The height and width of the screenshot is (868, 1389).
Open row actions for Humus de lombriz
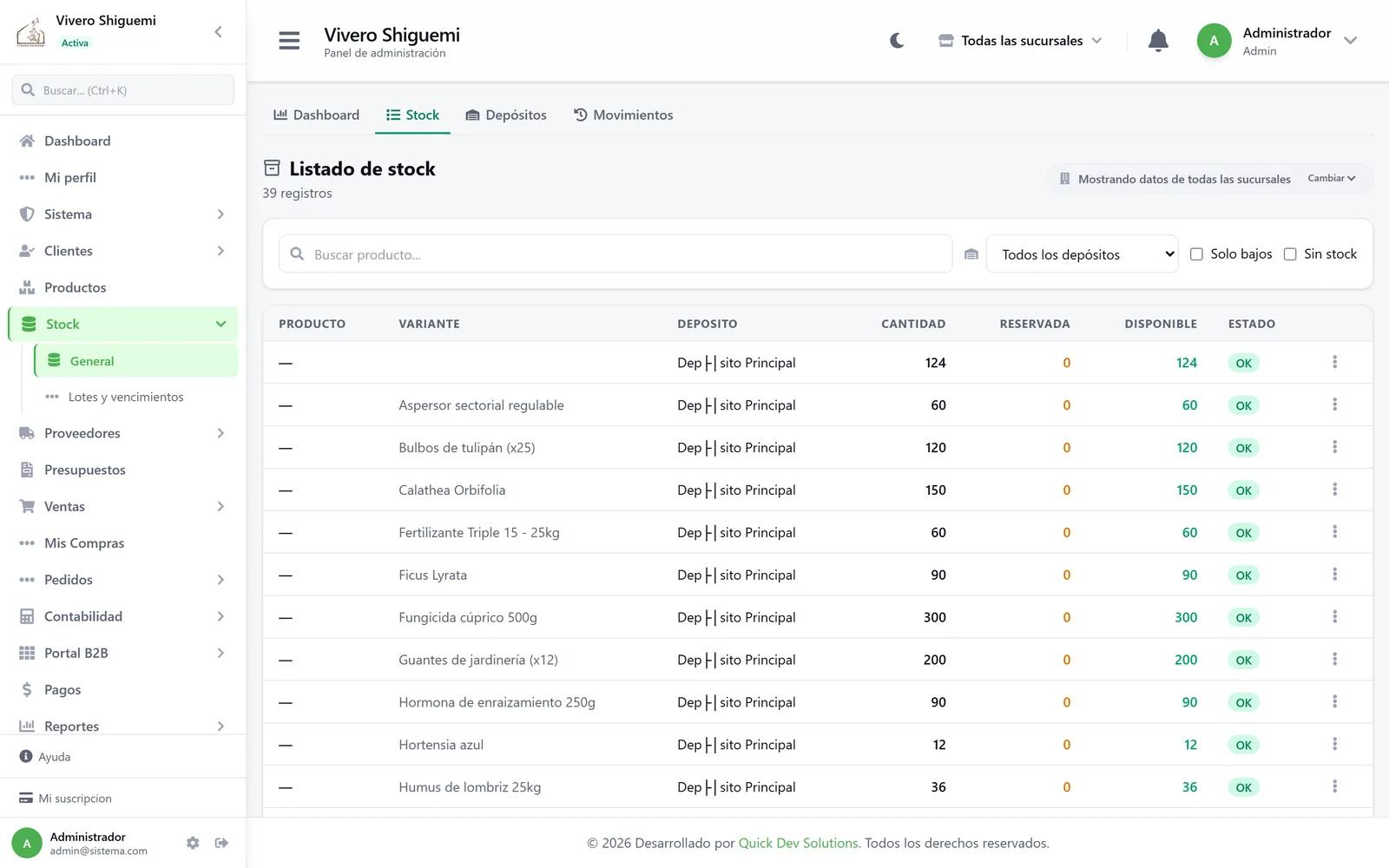pos(1334,786)
